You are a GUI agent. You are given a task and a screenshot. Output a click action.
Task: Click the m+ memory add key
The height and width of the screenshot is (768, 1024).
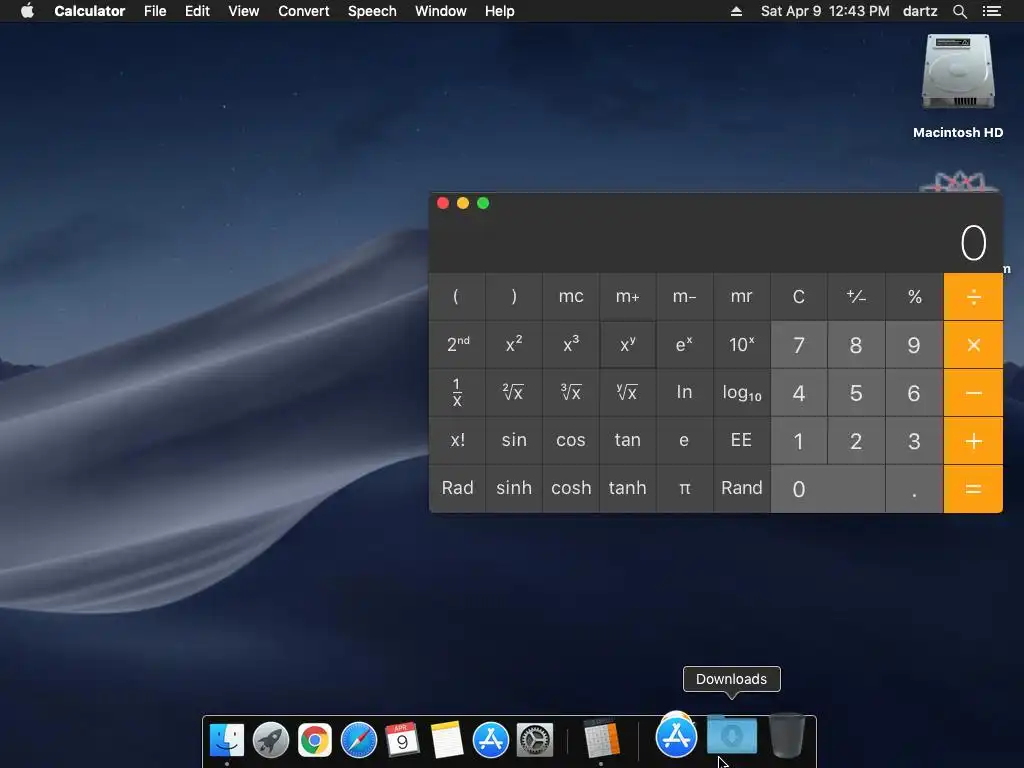point(628,296)
